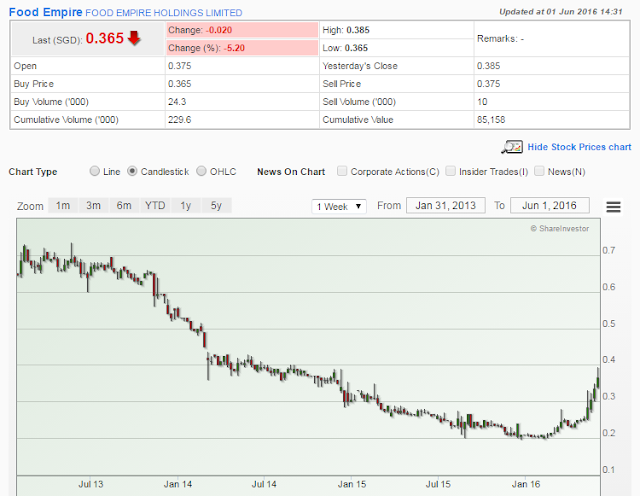Click the Chart Type label
Viewport: 640px width, 496px height.
pos(33,172)
